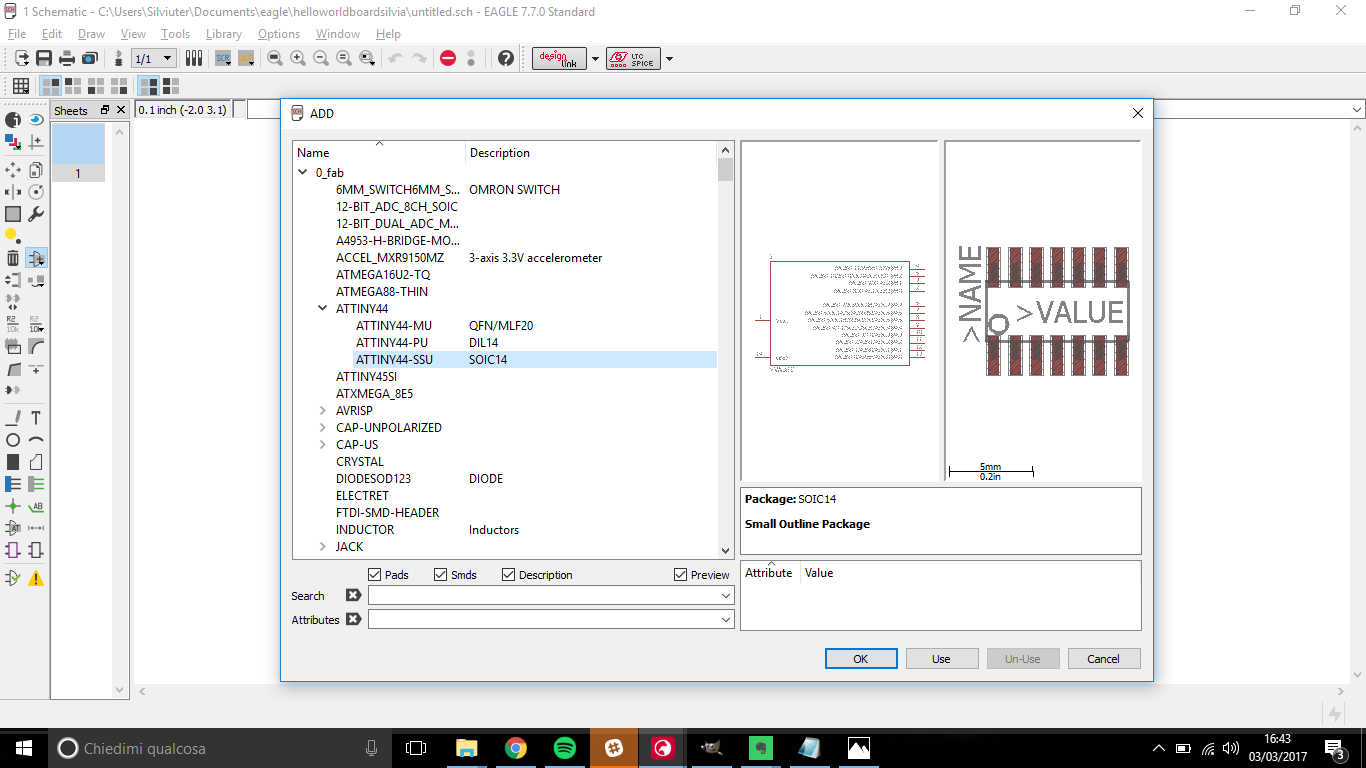The image size is (1366, 768).
Task: Select the Text tool
Action: (x=36, y=418)
